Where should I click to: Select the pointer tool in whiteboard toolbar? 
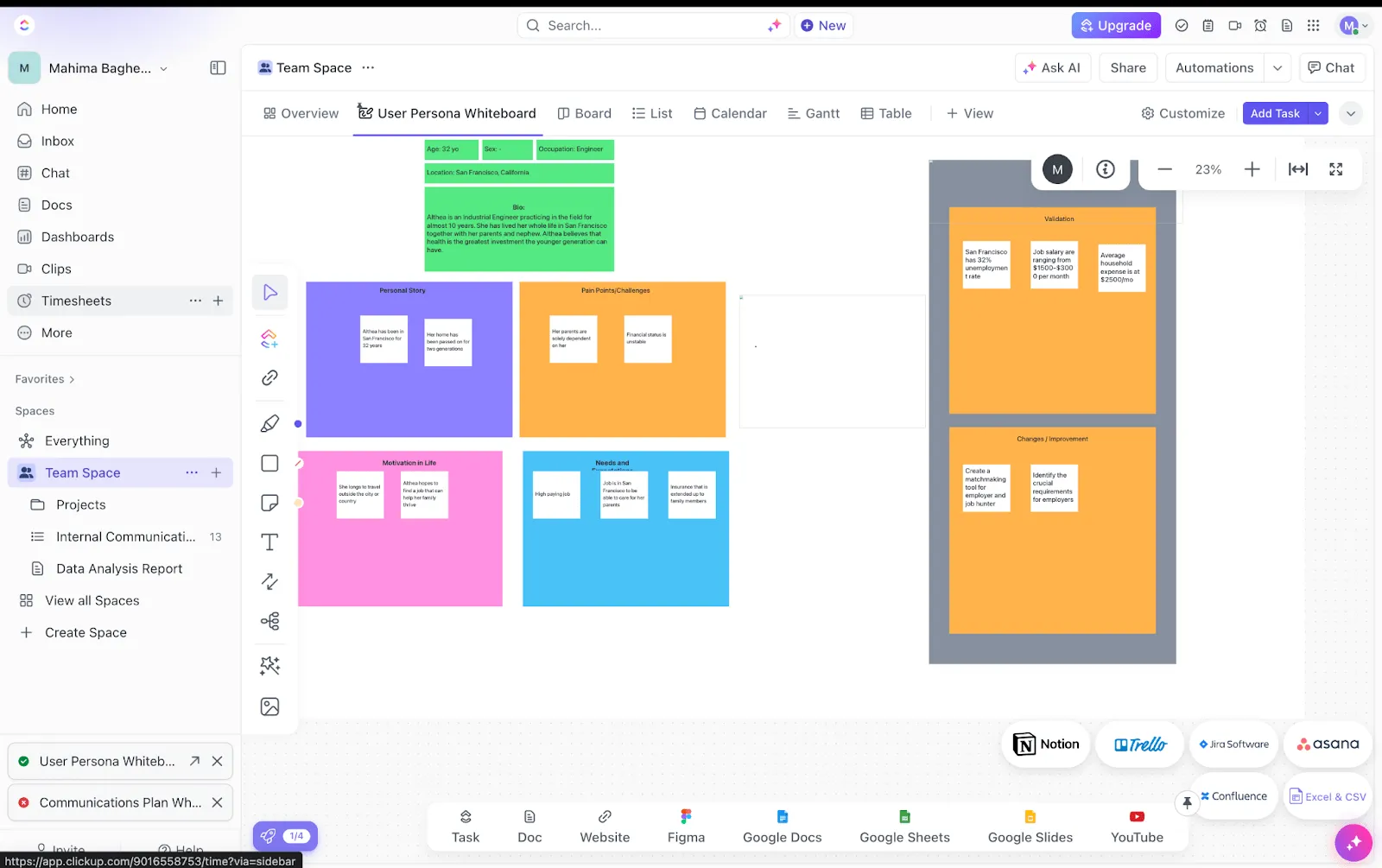[269, 293]
